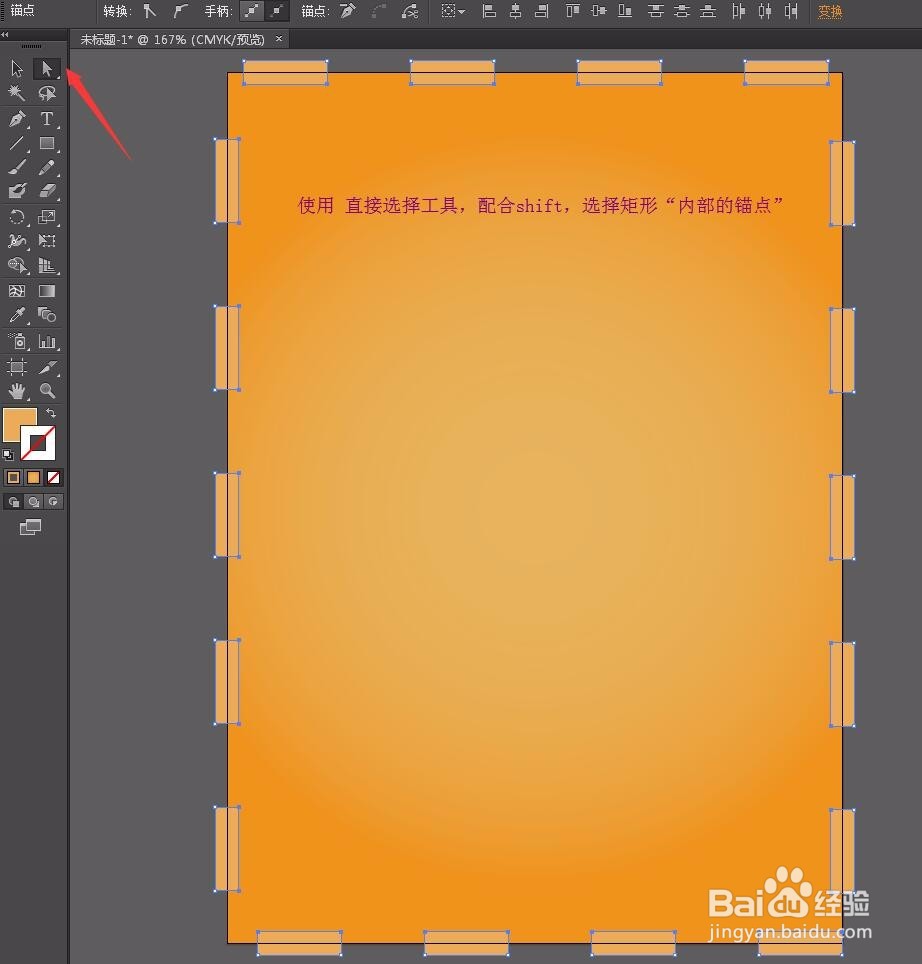
Task: Select the Lasso tool
Action: point(47,93)
